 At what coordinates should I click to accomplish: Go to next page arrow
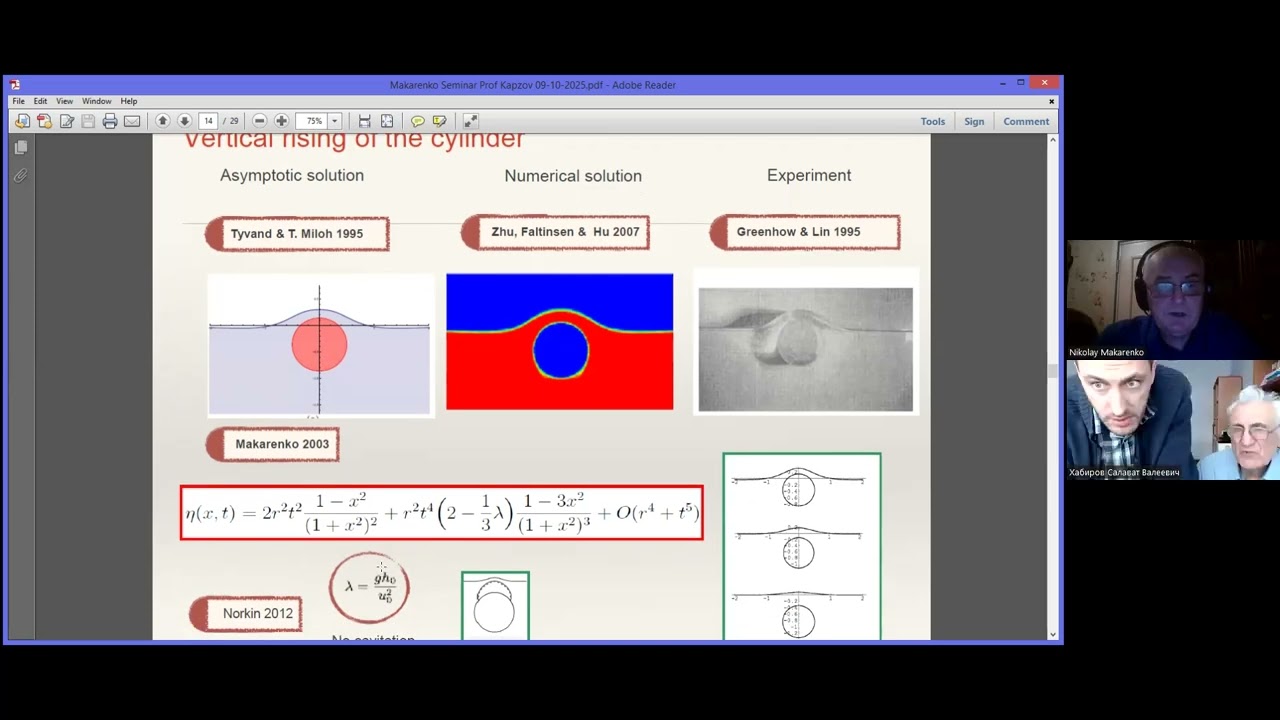[184, 121]
